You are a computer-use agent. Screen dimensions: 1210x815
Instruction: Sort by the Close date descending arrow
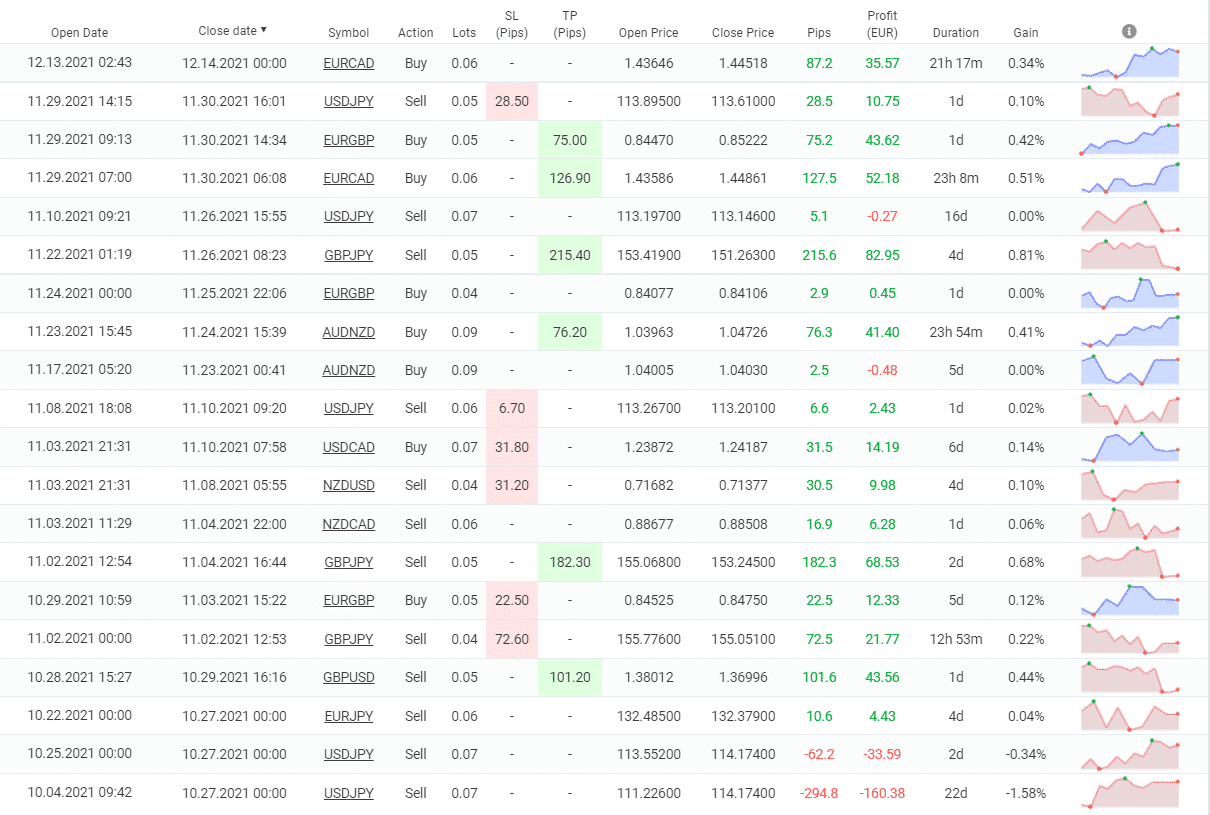(x=264, y=30)
